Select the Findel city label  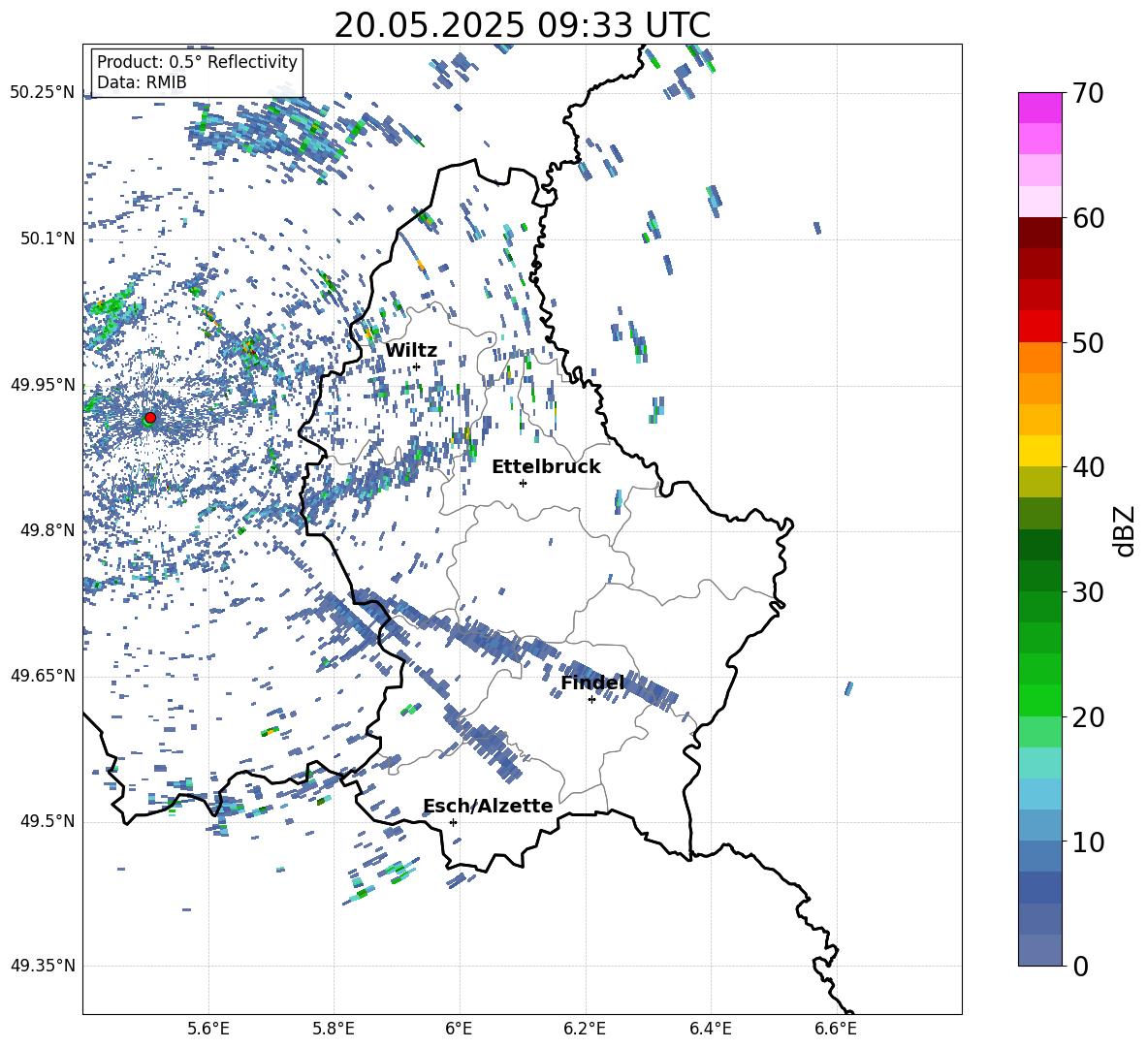(592, 683)
